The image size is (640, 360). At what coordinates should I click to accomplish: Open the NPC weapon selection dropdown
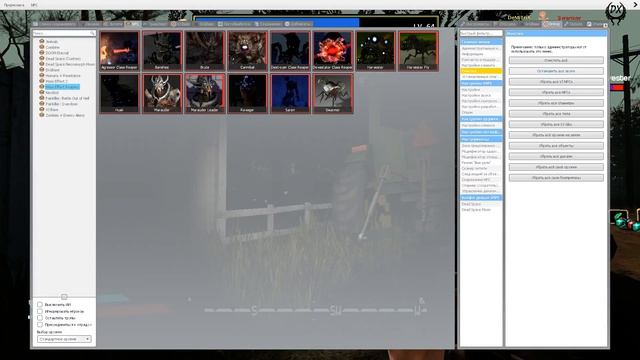pyautogui.click(x=64, y=339)
